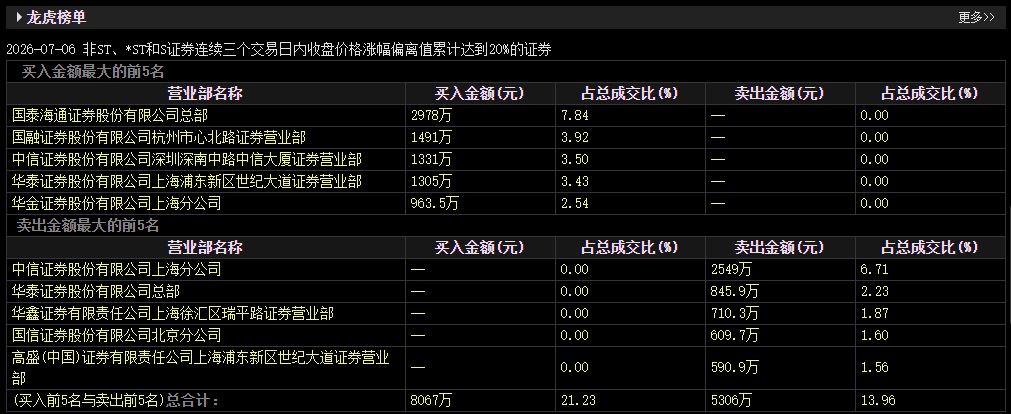
Task: Select 中信证券 深圳深南中路中信大厦证券营业部 name
Action: click(186, 159)
